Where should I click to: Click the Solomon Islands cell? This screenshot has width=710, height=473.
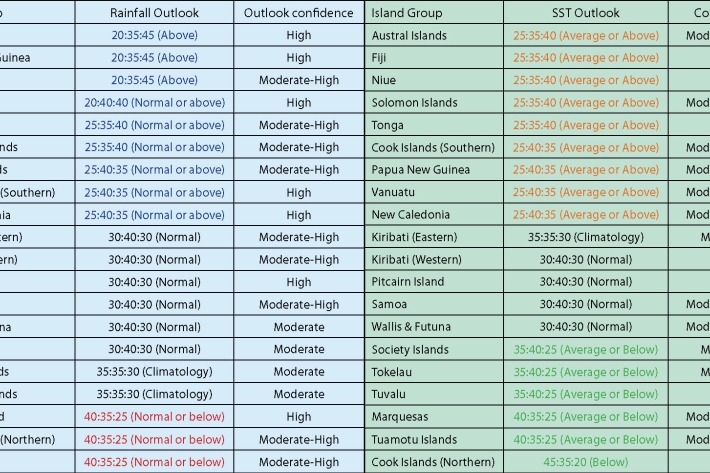coord(414,103)
